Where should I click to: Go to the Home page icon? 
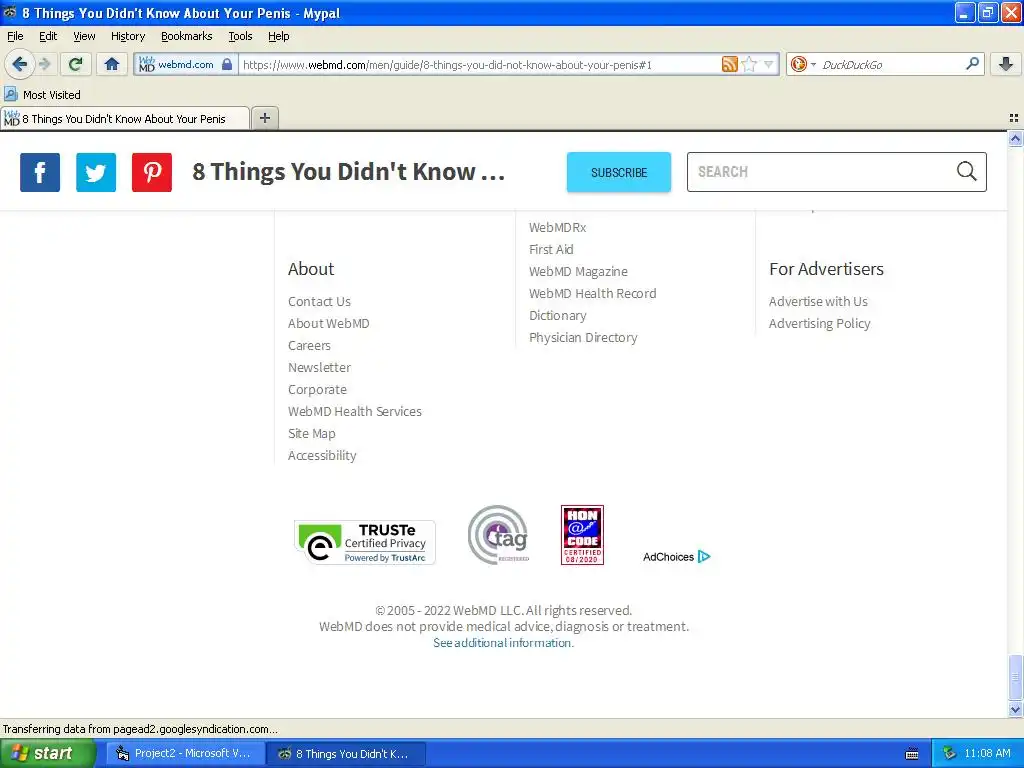112,64
